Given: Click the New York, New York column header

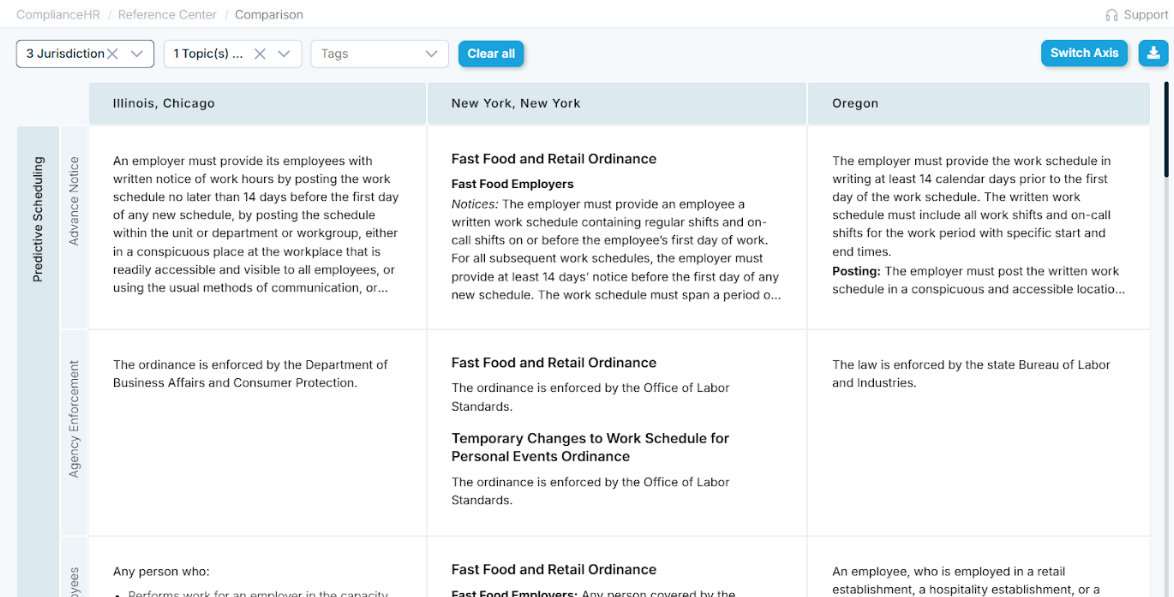Looking at the screenshot, I should [515, 103].
